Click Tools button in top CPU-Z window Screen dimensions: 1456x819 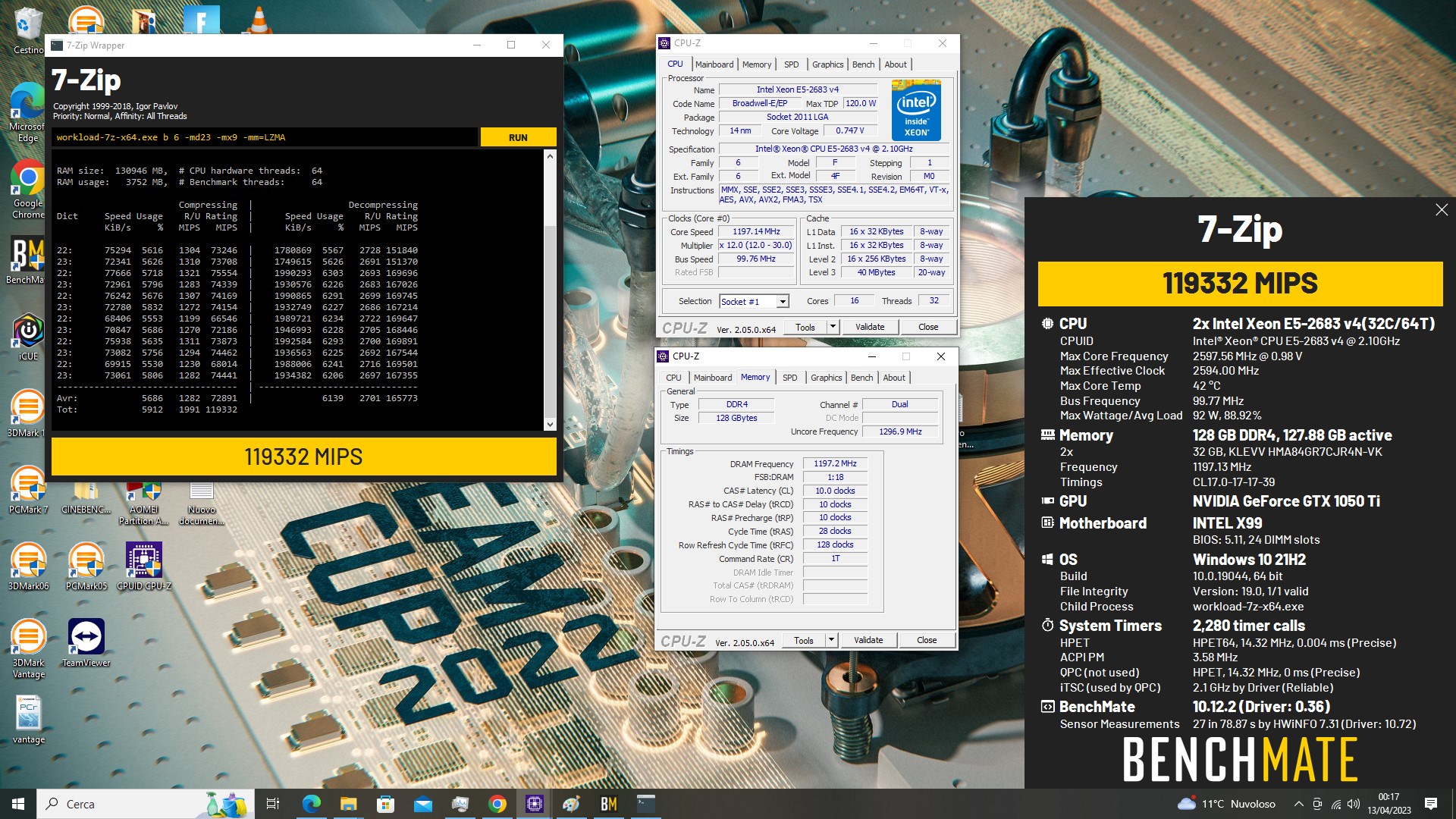(805, 327)
